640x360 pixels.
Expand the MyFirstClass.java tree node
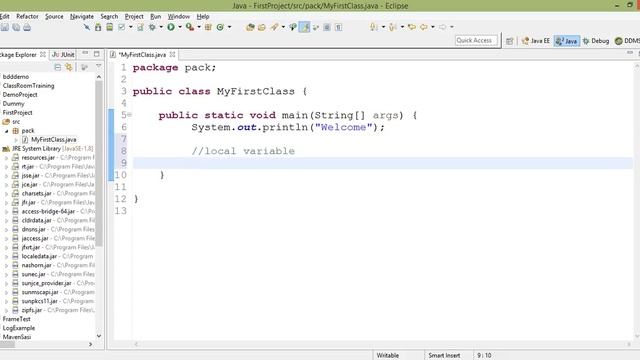16,140
